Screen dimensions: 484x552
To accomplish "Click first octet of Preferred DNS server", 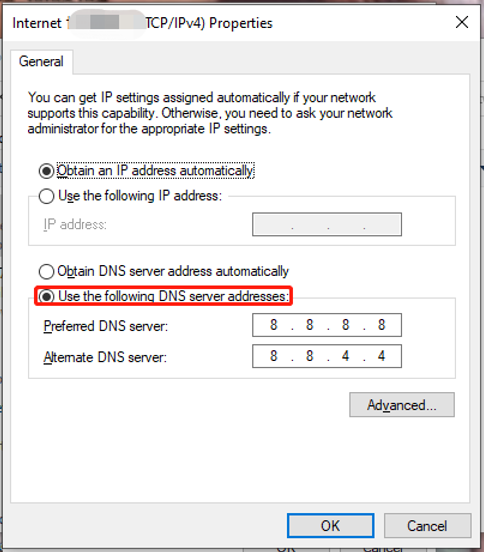I will 274,325.
